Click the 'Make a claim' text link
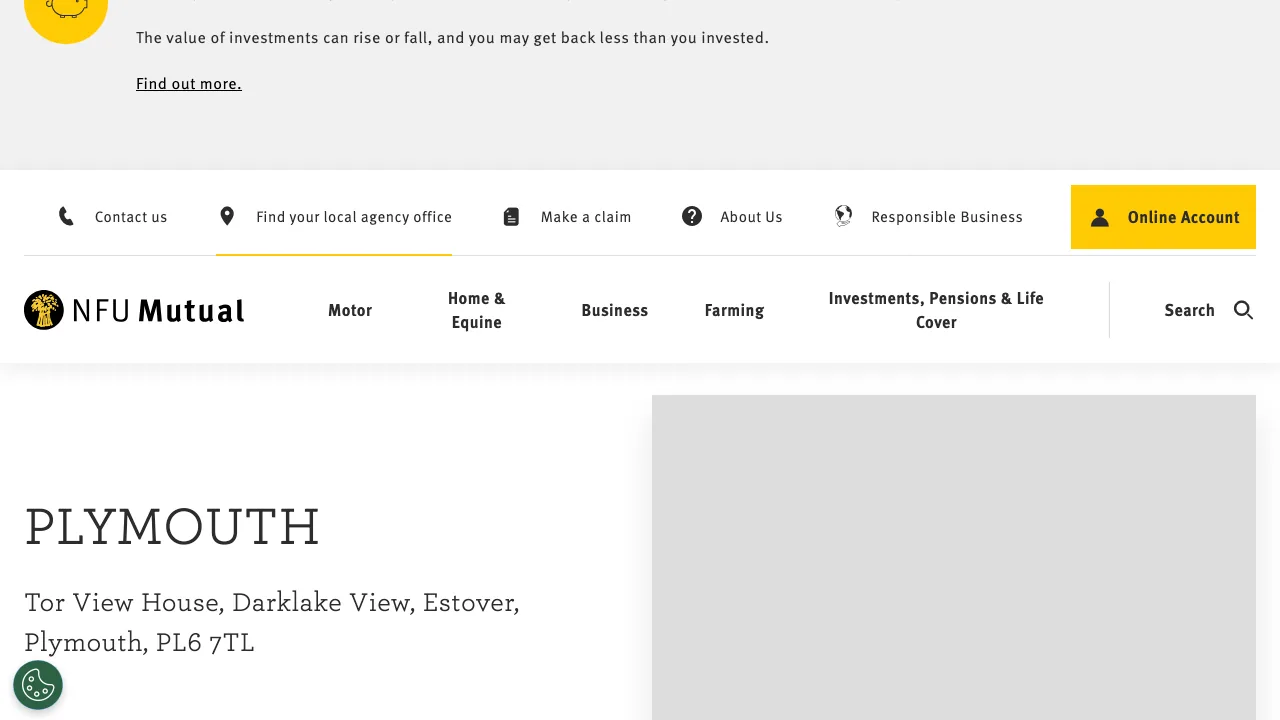The width and height of the screenshot is (1280, 720). (x=586, y=217)
